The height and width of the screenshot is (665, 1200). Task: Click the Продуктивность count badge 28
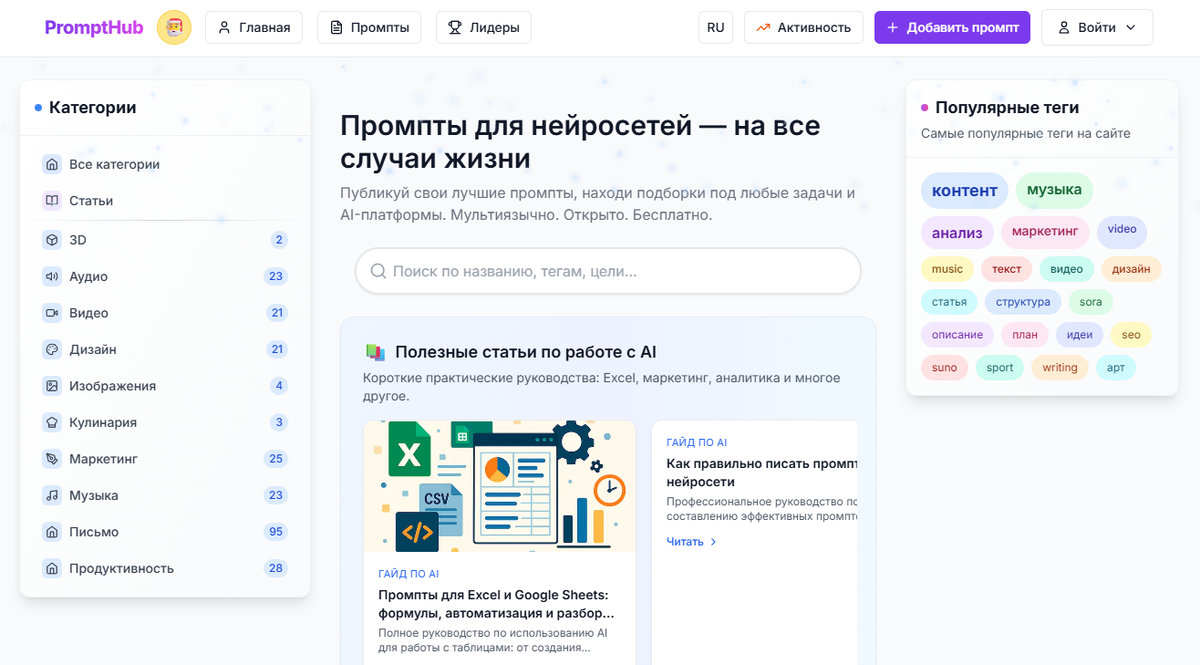point(276,568)
